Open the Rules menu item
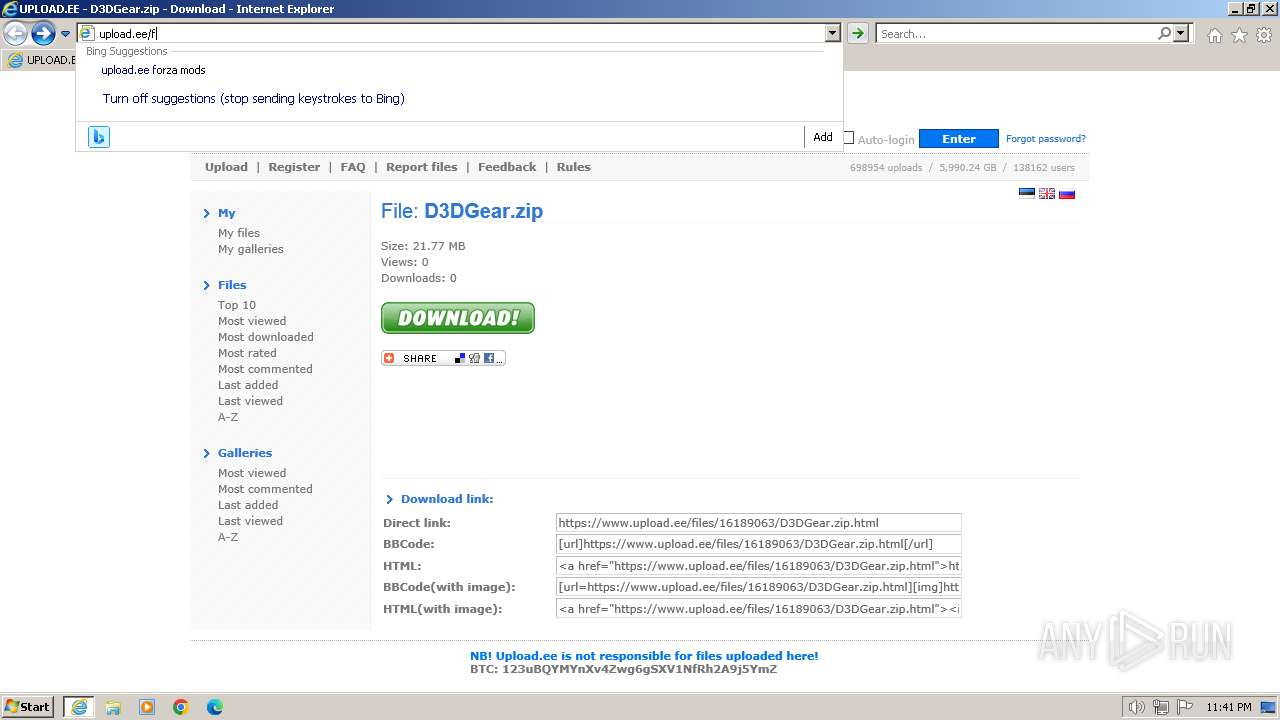The image size is (1280, 720). click(573, 167)
